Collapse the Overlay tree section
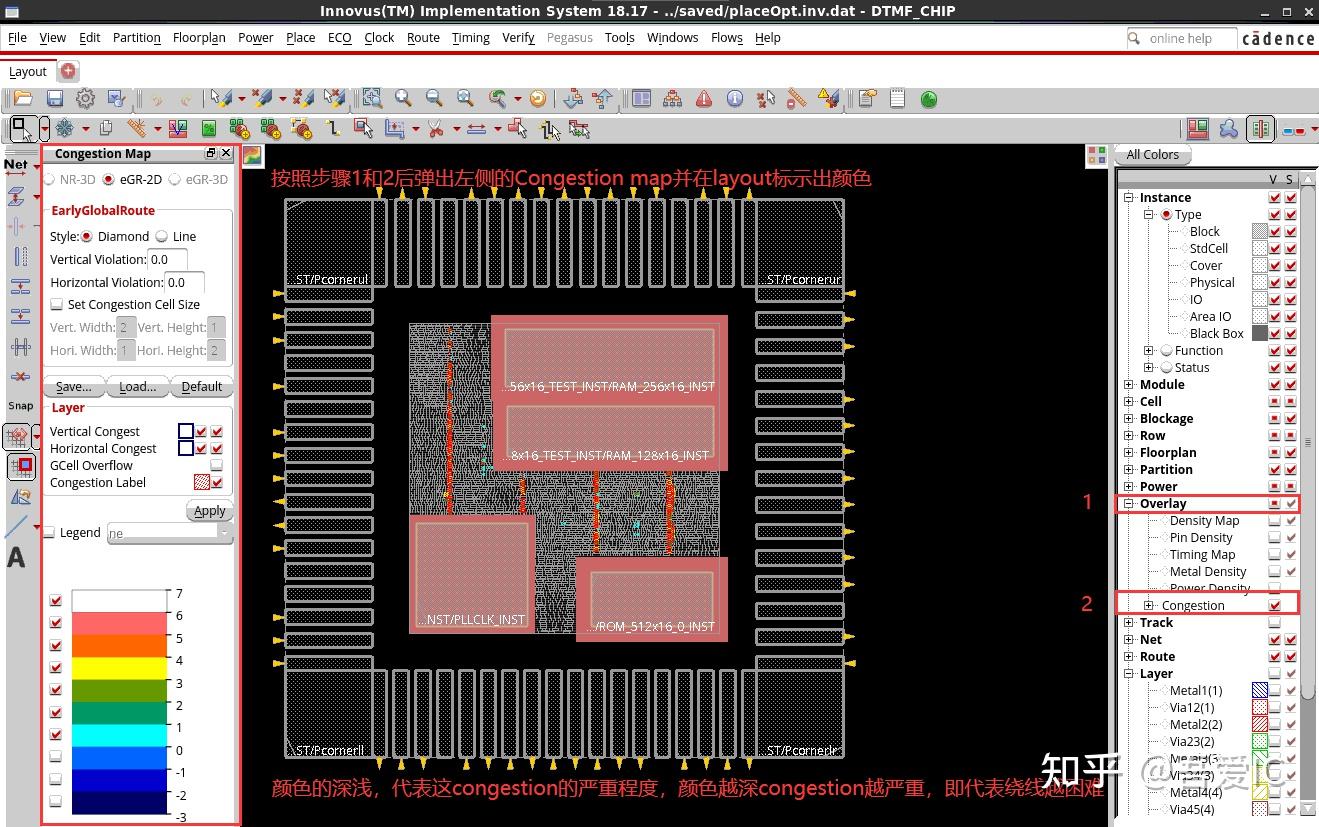The width and height of the screenshot is (1319, 827). [x=1129, y=504]
